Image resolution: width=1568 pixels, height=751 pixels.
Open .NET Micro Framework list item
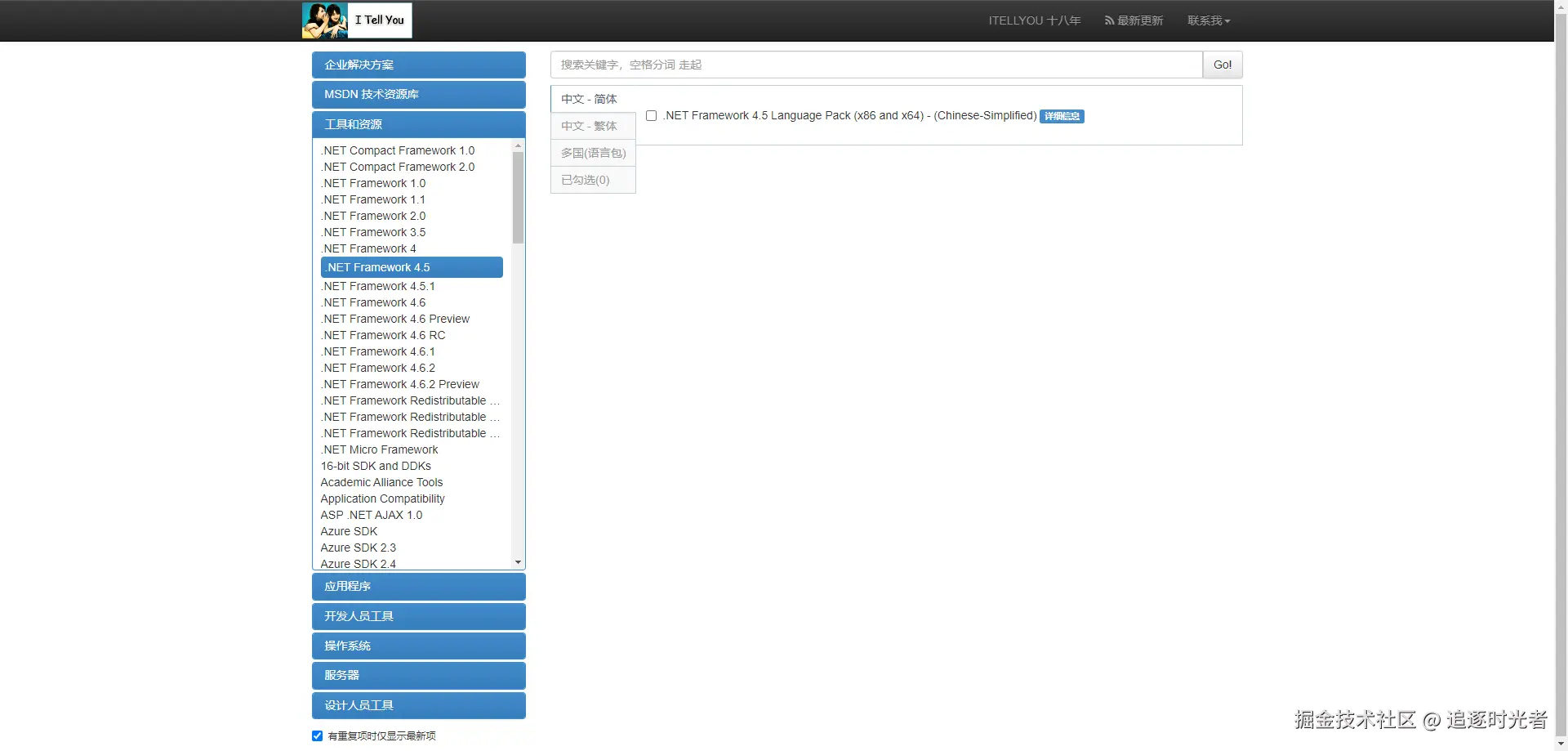(380, 449)
